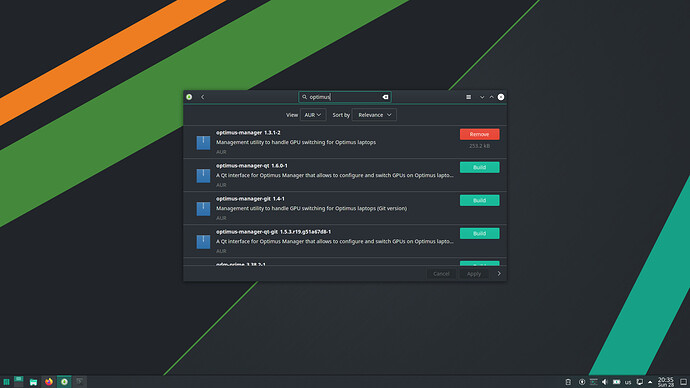This screenshot has height=388, width=690.
Task: Build the optimus-manager-git package
Action: [479, 200]
